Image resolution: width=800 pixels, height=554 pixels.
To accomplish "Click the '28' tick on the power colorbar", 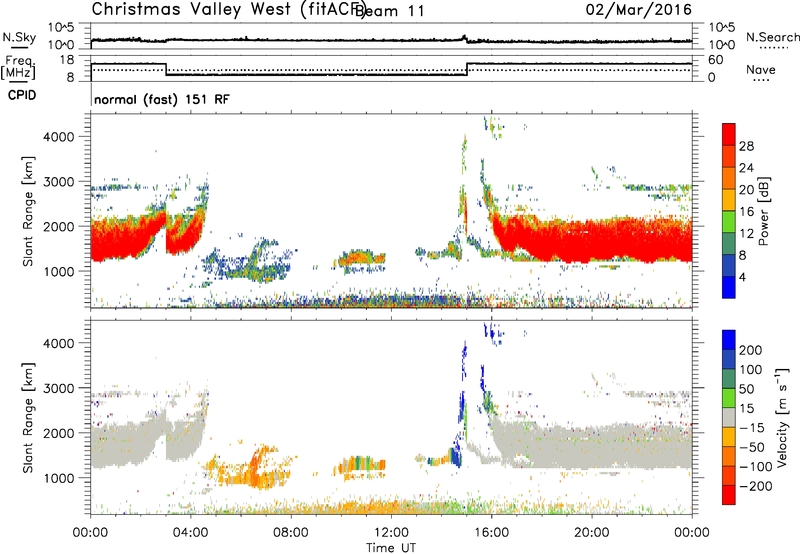I will point(746,146).
